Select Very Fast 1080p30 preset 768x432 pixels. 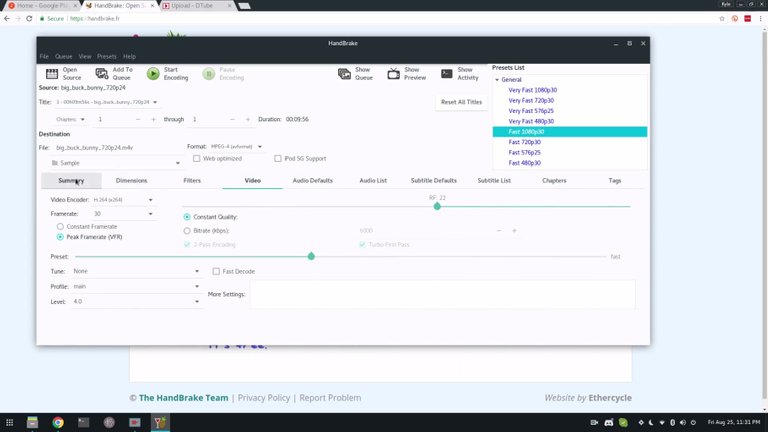tap(532, 90)
